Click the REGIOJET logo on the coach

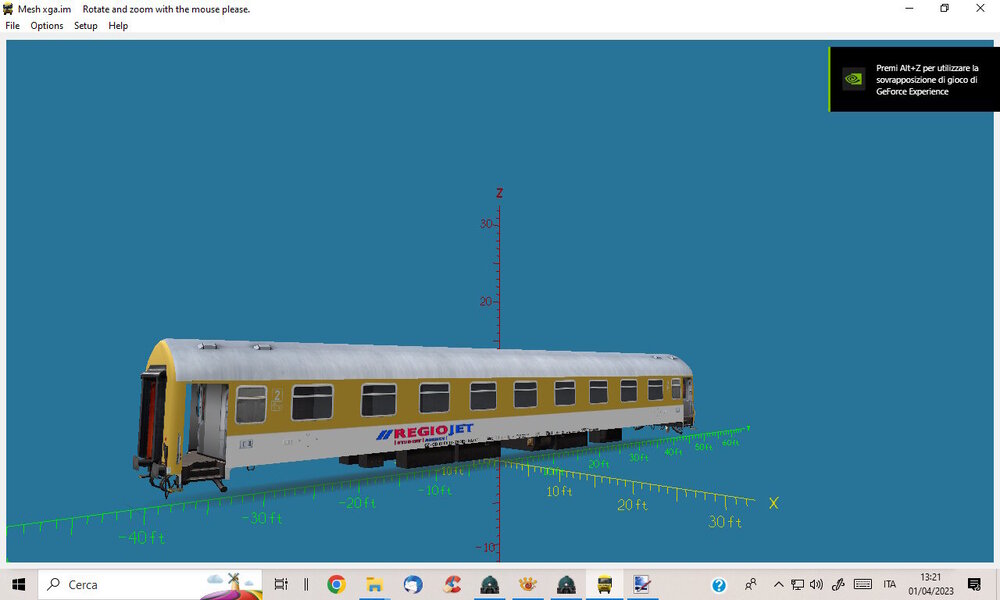(x=425, y=433)
